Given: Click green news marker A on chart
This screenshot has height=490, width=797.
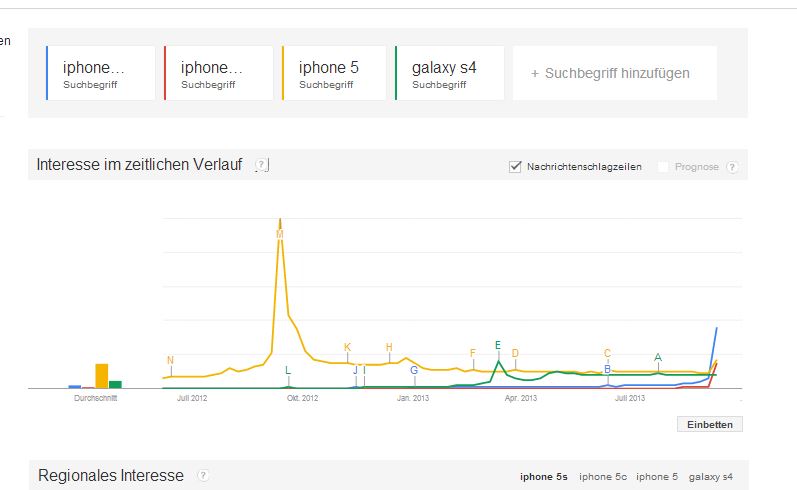Looking at the screenshot, I should coord(657,357).
